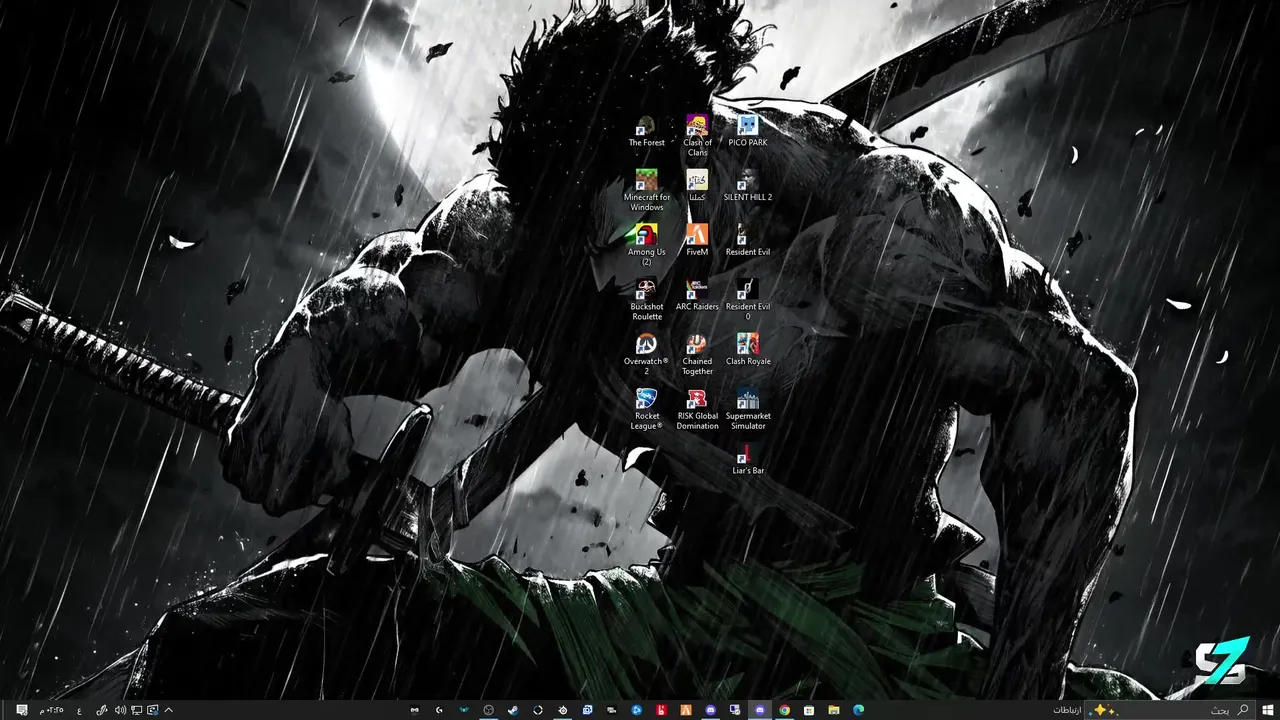Image resolution: width=1280 pixels, height=720 pixels.
Task: Open File Explorer from the taskbar
Action: point(833,710)
